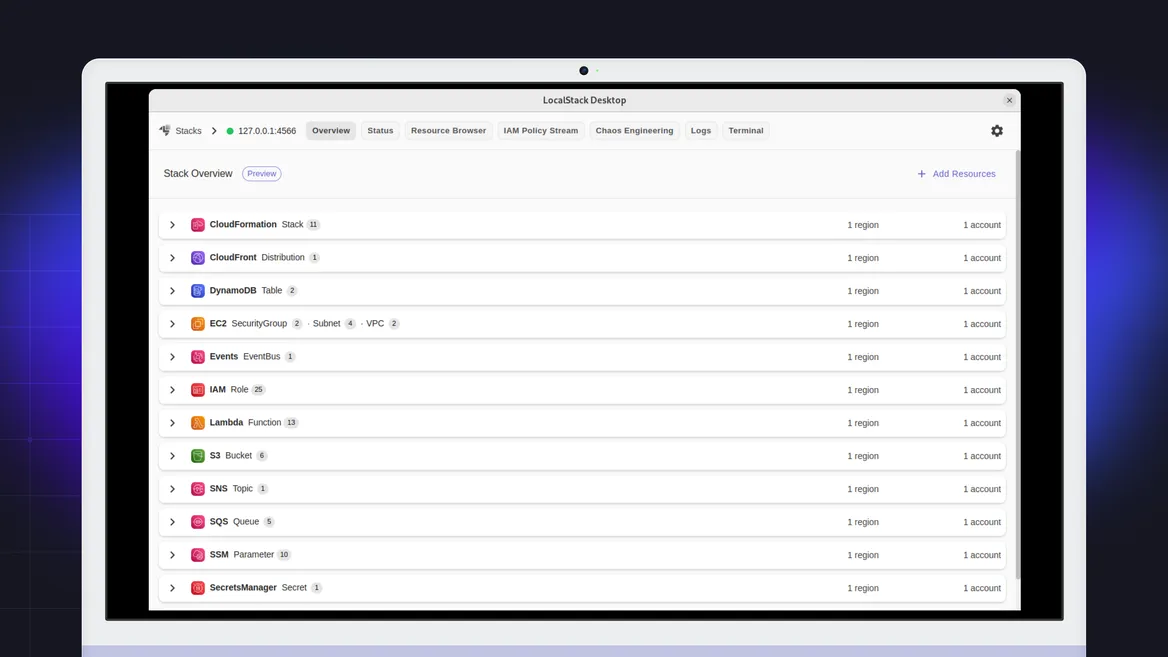Click the Preview badge next to Stack Overview
Image resolution: width=1168 pixels, height=657 pixels.
point(261,173)
